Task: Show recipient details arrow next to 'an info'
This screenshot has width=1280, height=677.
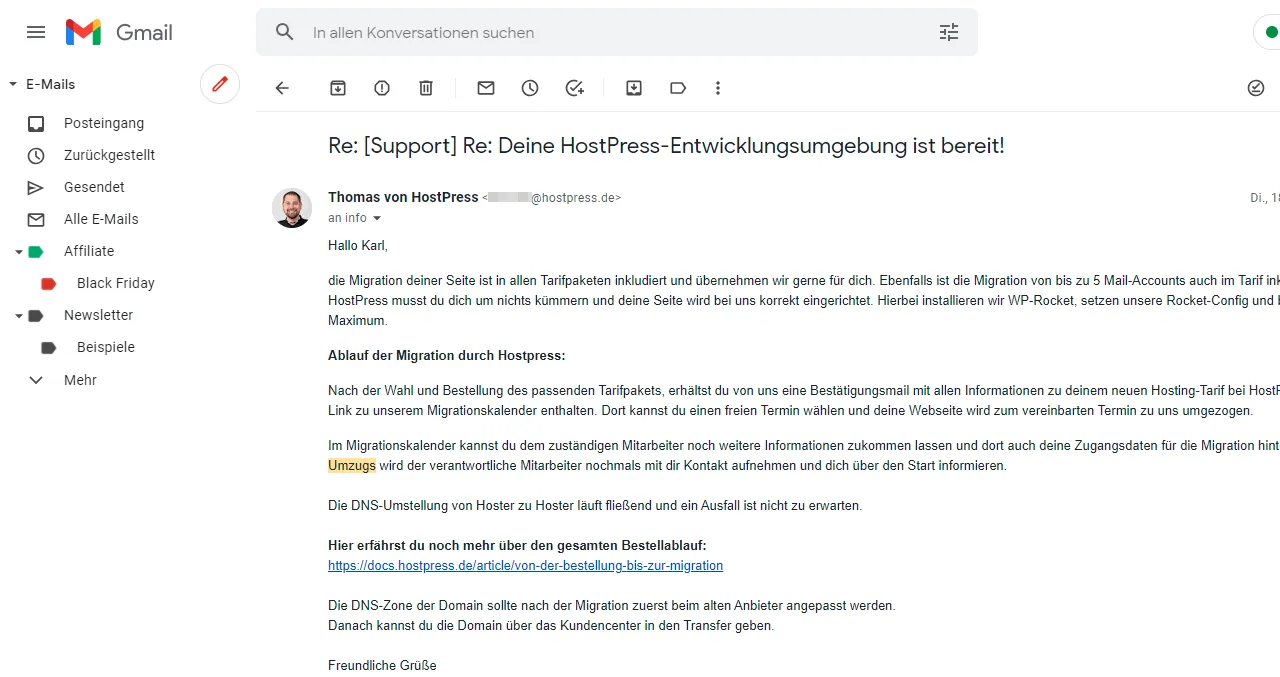Action: click(377, 218)
